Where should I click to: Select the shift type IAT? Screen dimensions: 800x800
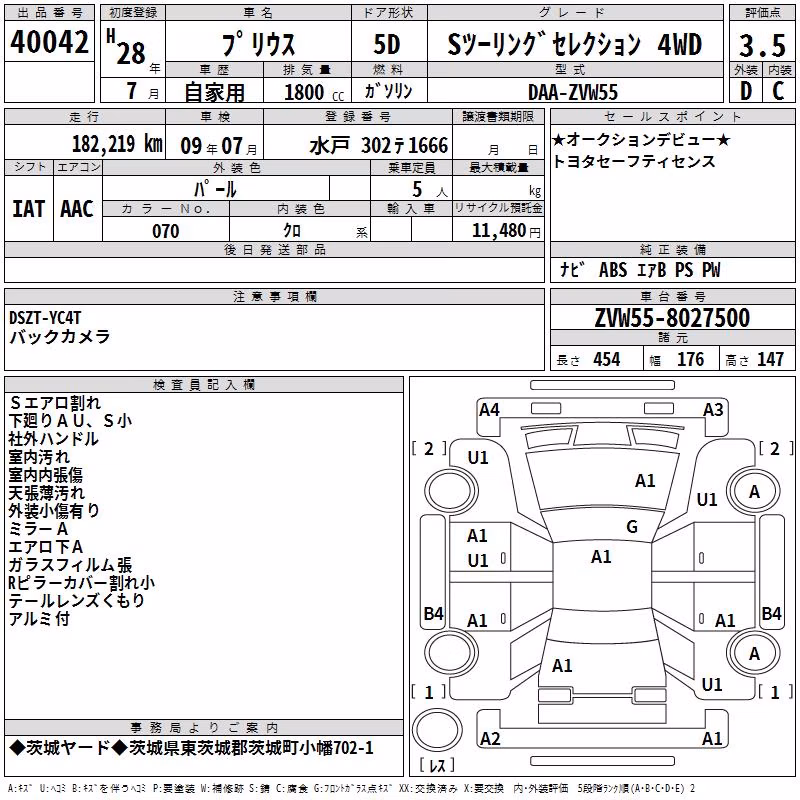[28, 209]
